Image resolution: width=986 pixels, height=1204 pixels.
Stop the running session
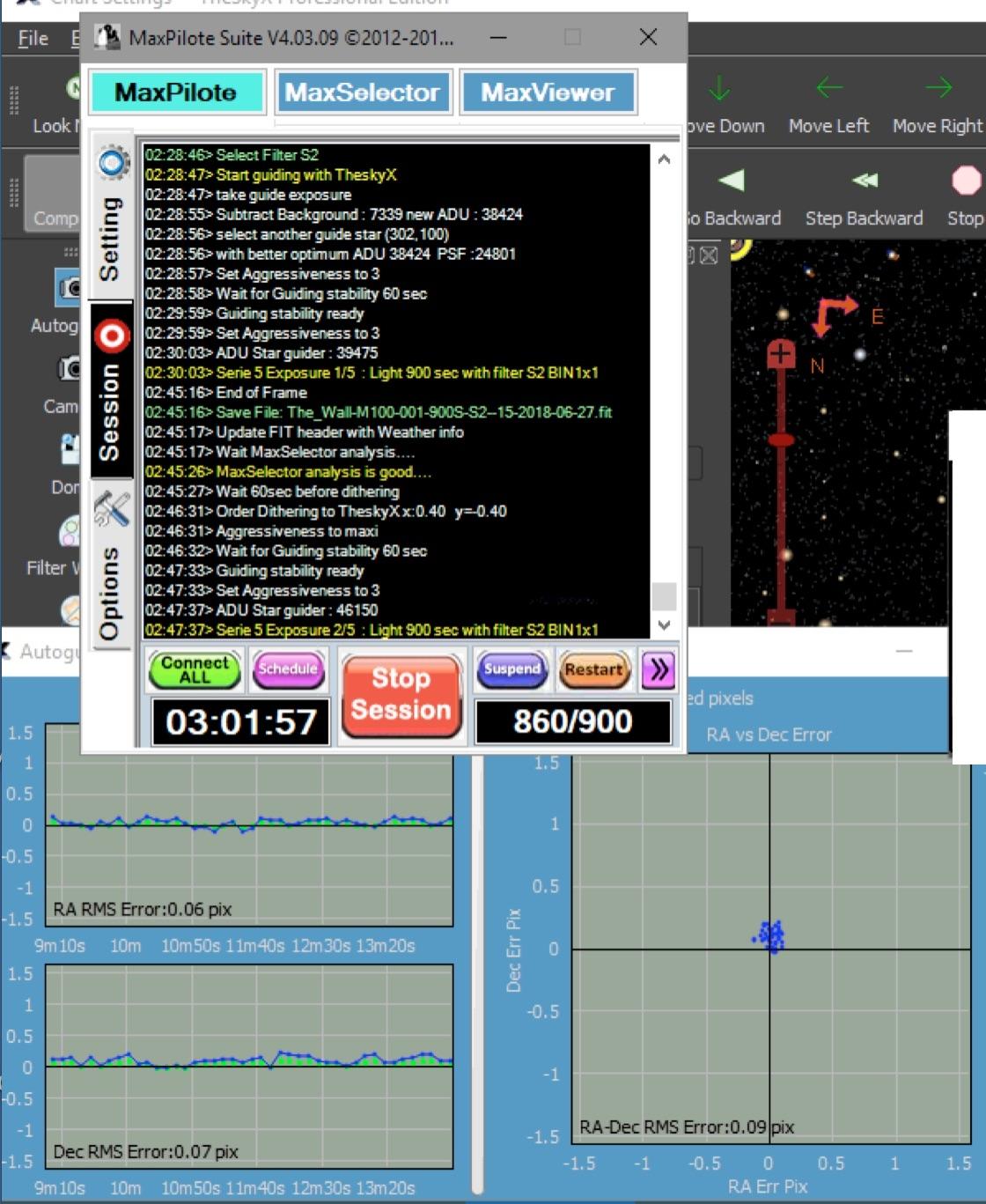(401, 695)
